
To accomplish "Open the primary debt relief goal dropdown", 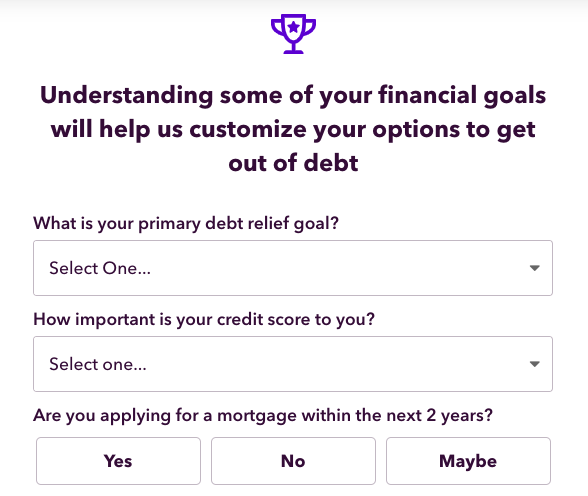I will tap(293, 268).
